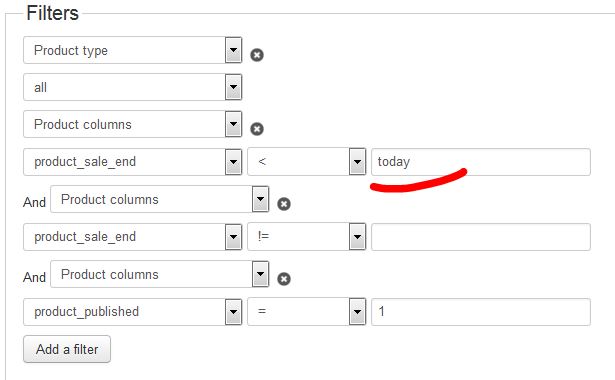
Task: Open the second product_sale_end column dropdown
Action: pyautogui.click(x=133, y=237)
